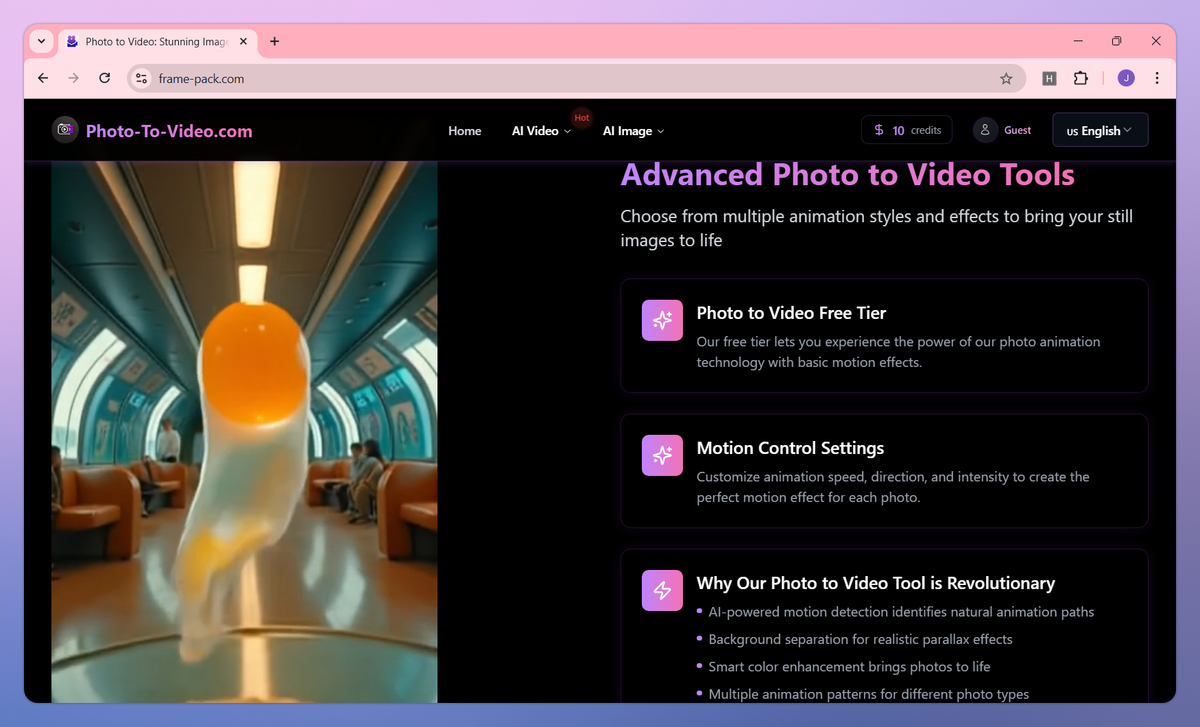The image size is (1200, 727).
Task: Click the Choose from multiple animation styles subtitle
Action: click(x=876, y=228)
